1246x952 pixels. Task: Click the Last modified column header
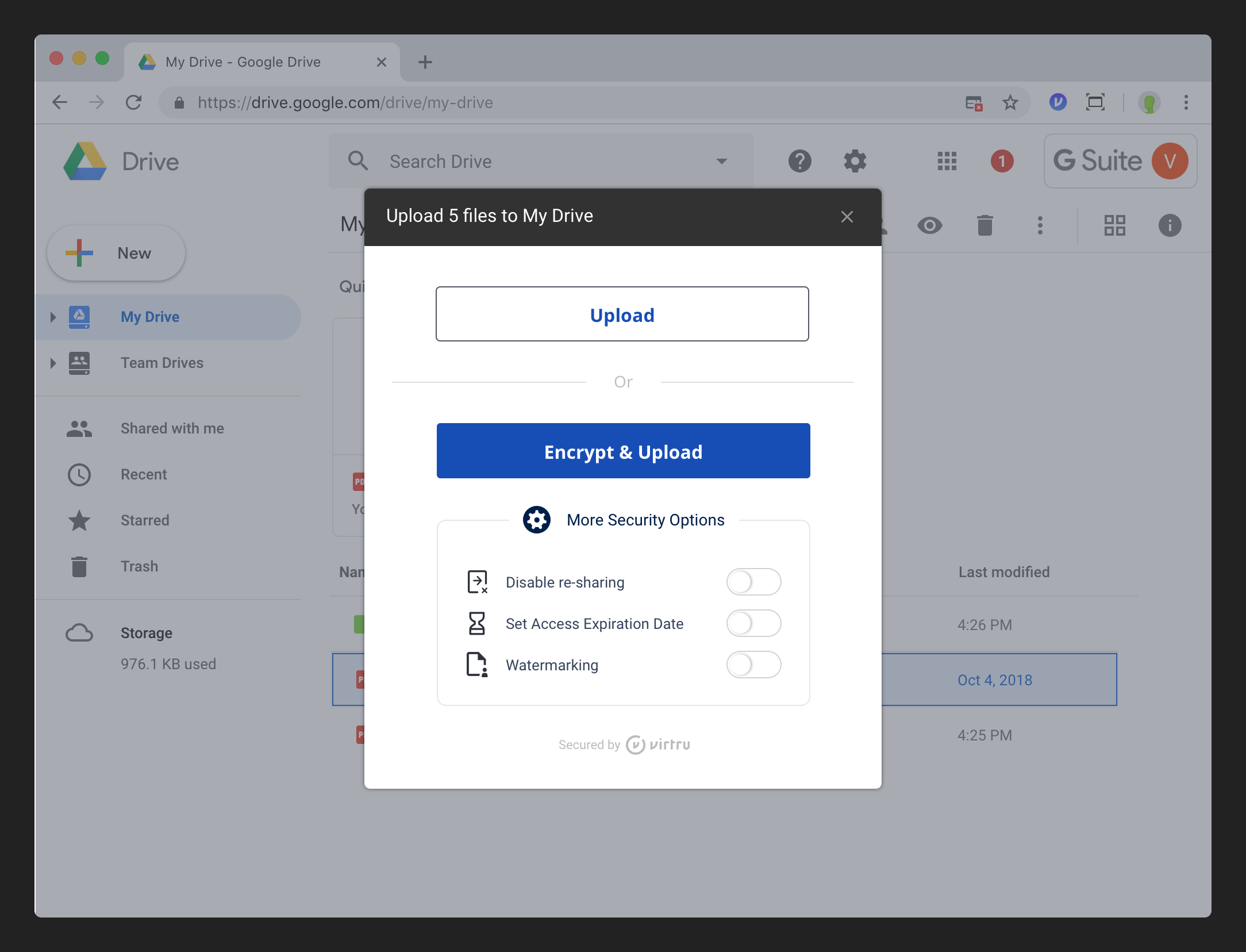(x=1004, y=572)
